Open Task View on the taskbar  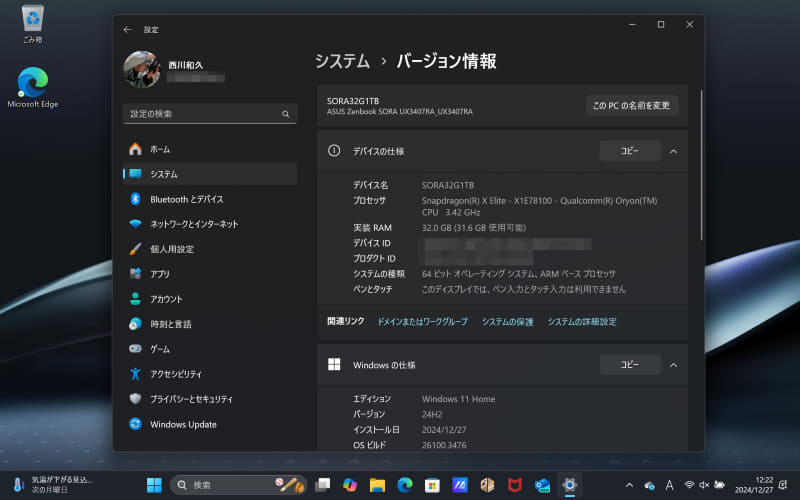pos(322,485)
